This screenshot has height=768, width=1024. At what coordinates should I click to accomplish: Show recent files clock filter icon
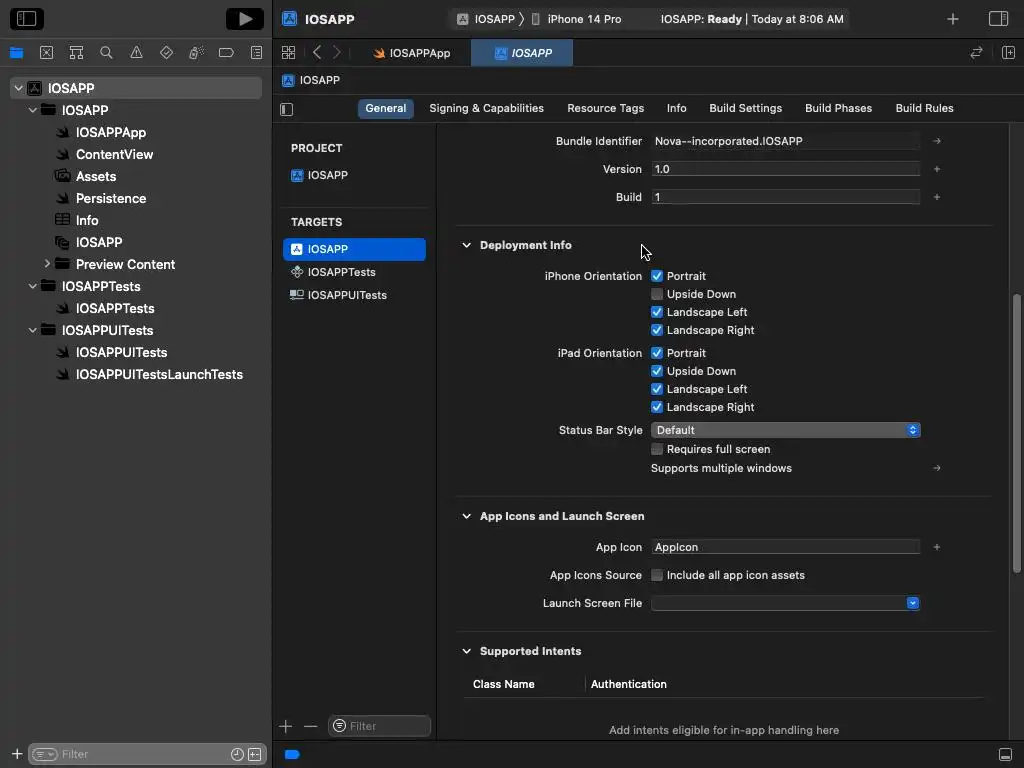tap(237, 754)
